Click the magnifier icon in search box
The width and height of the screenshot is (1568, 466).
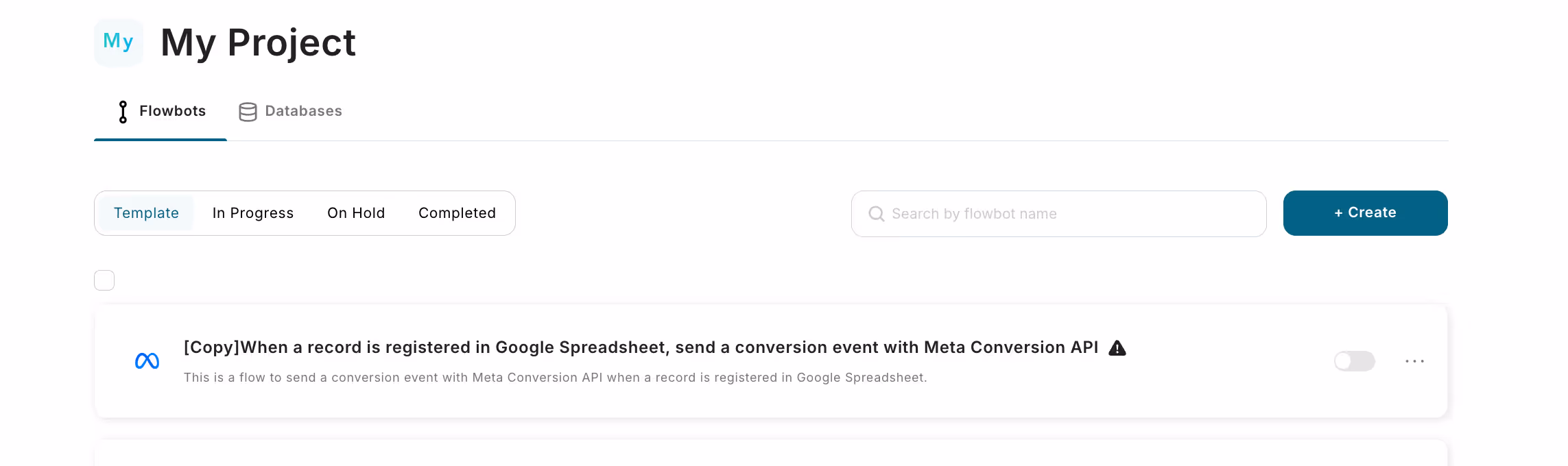[876, 214]
